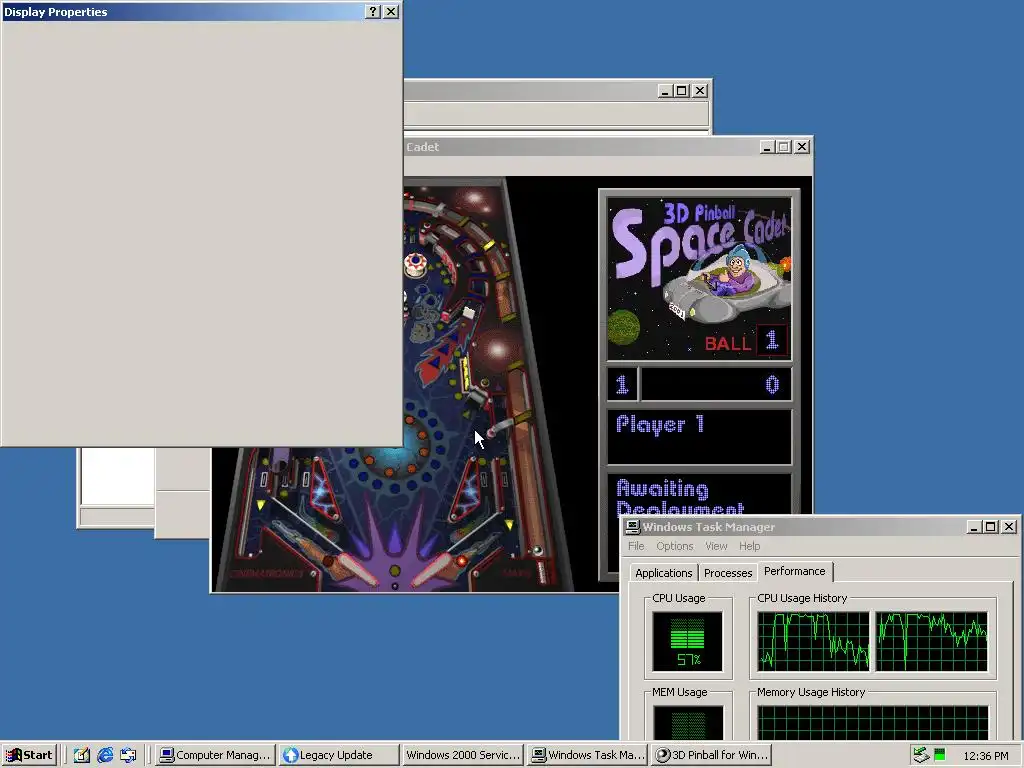Switch to Legacy Update taskbar button

click(x=340, y=755)
